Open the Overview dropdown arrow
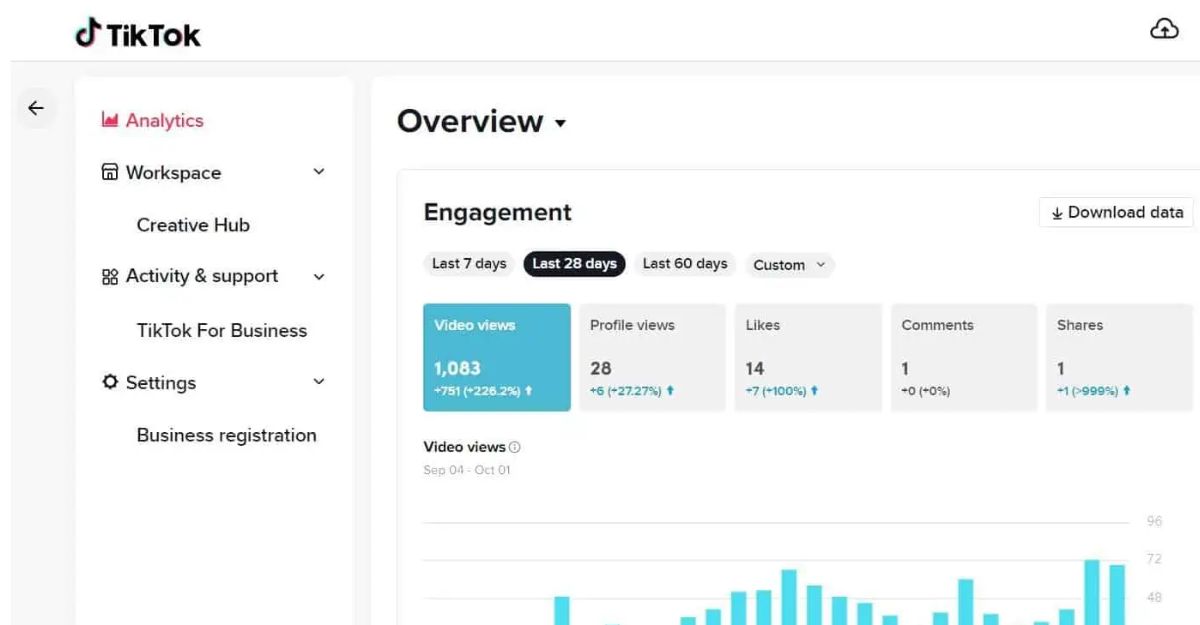Screen dimensions: 1200x625 click(560, 123)
